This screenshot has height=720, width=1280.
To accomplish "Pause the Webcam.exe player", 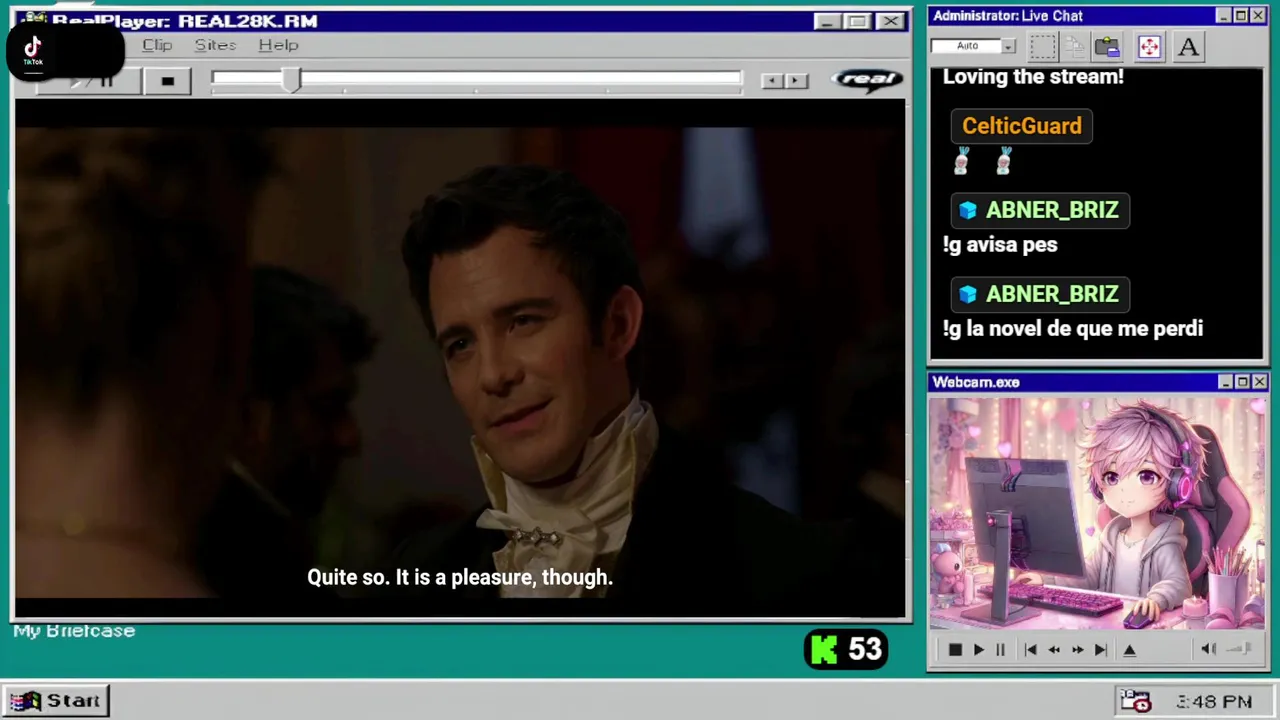I will point(1000,650).
